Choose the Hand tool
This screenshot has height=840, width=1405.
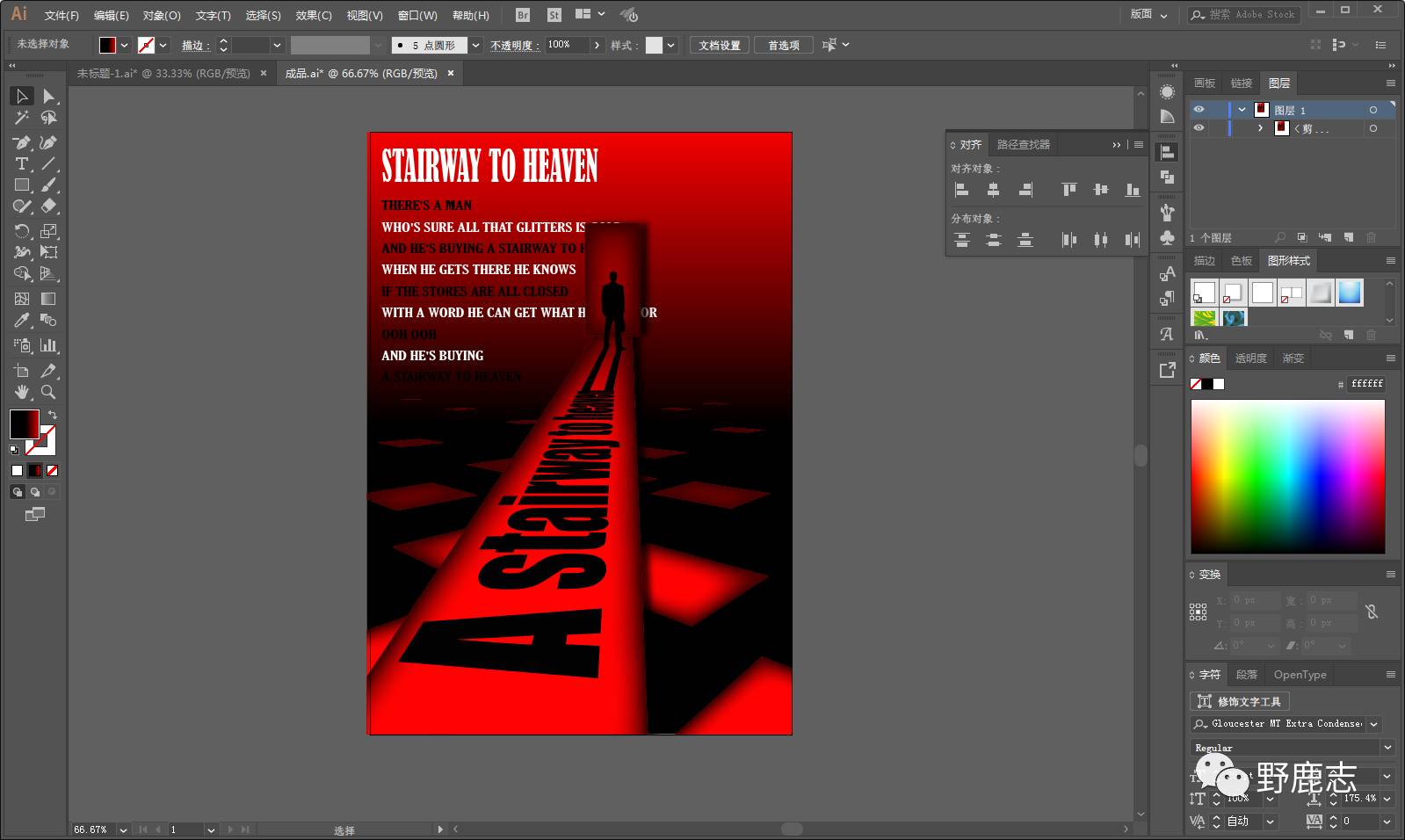click(21, 392)
